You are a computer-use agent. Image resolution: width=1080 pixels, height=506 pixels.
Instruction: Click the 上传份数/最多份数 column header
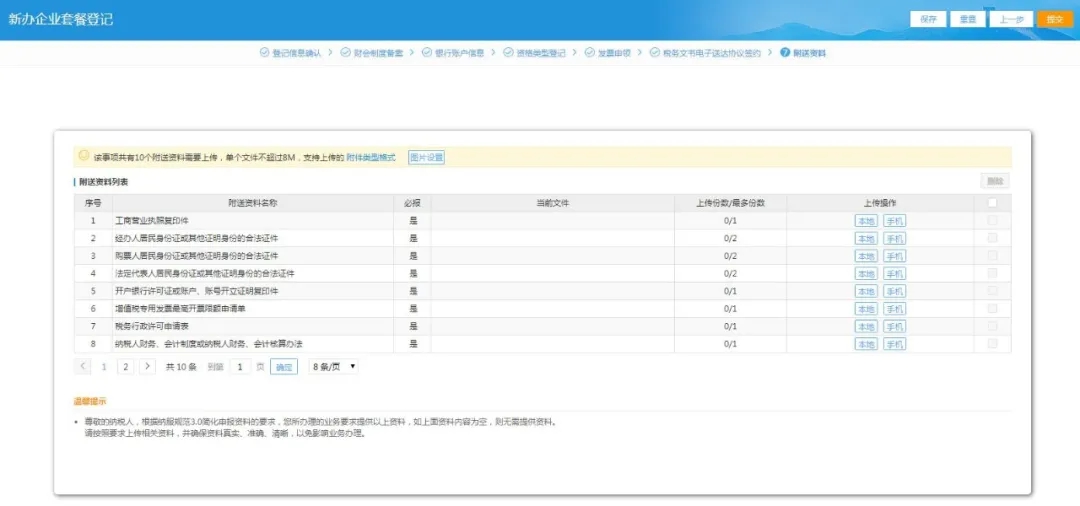[x=730, y=203]
